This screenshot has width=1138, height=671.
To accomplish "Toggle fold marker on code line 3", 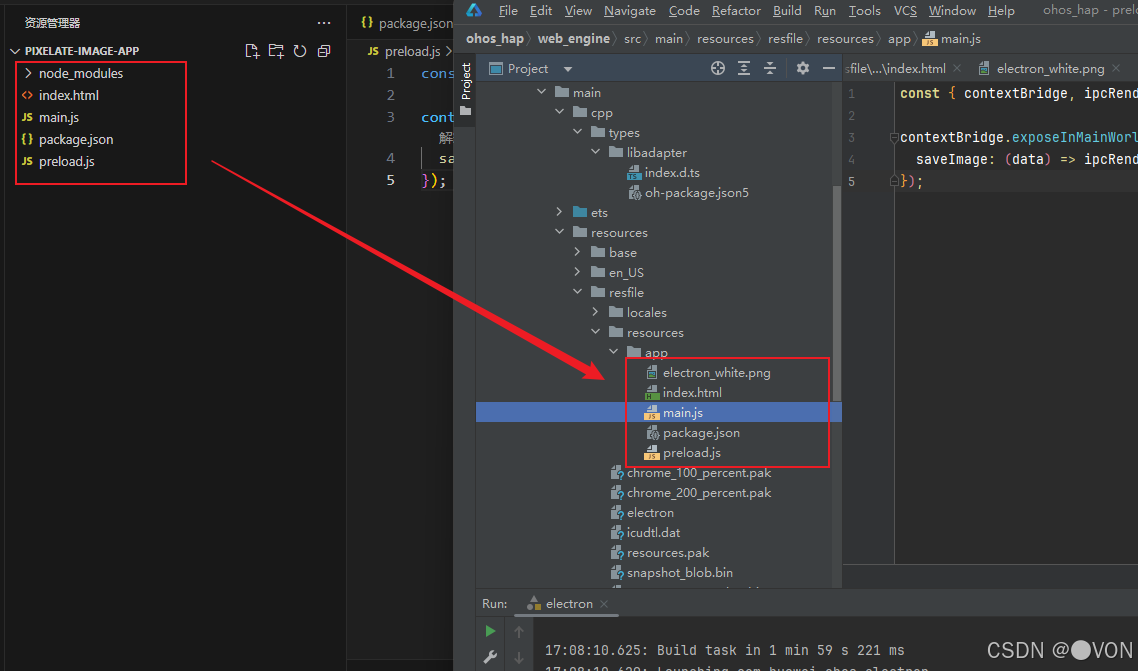I will [894, 137].
